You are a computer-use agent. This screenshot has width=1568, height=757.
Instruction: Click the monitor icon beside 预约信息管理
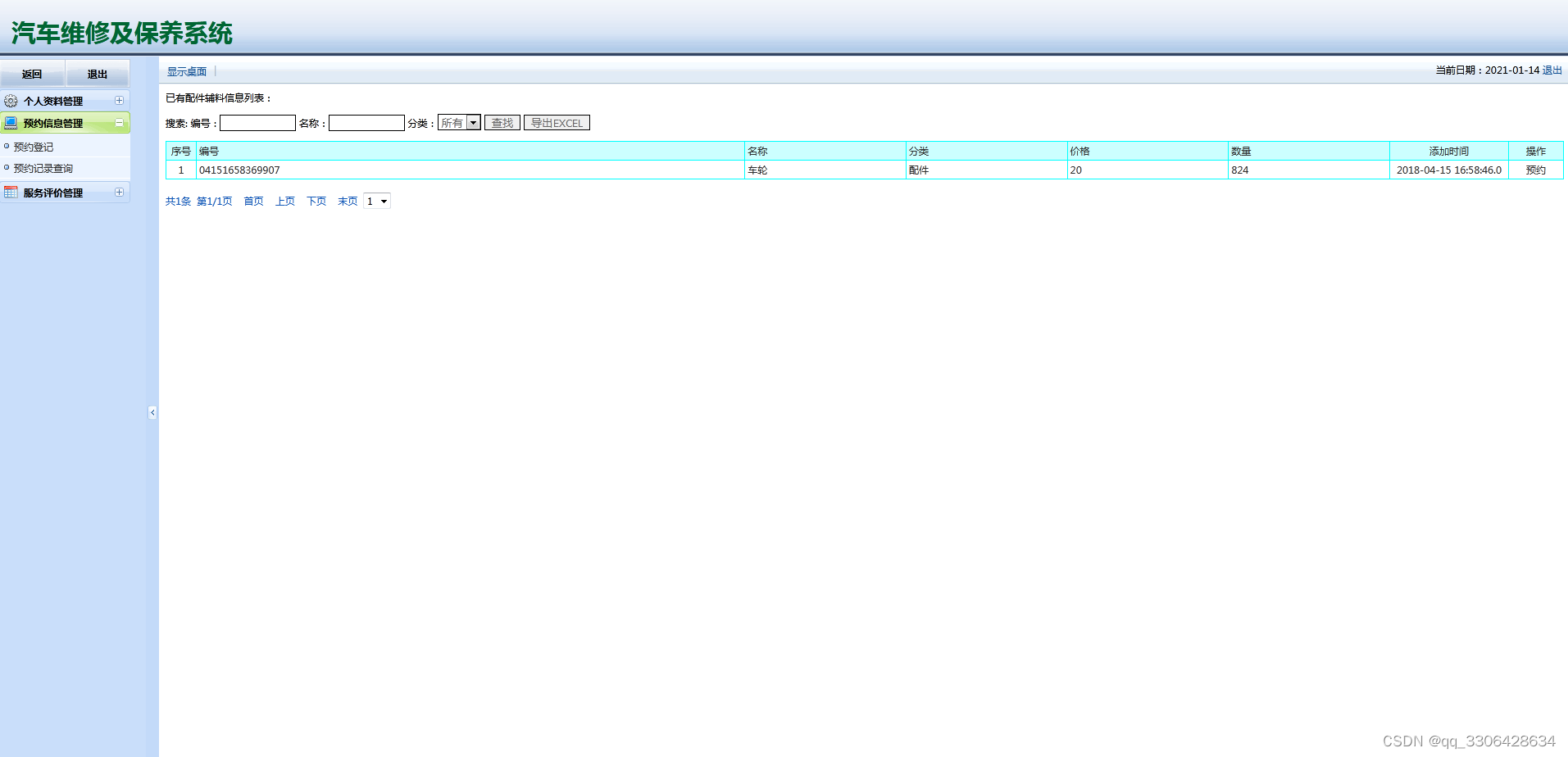click(x=11, y=123)
